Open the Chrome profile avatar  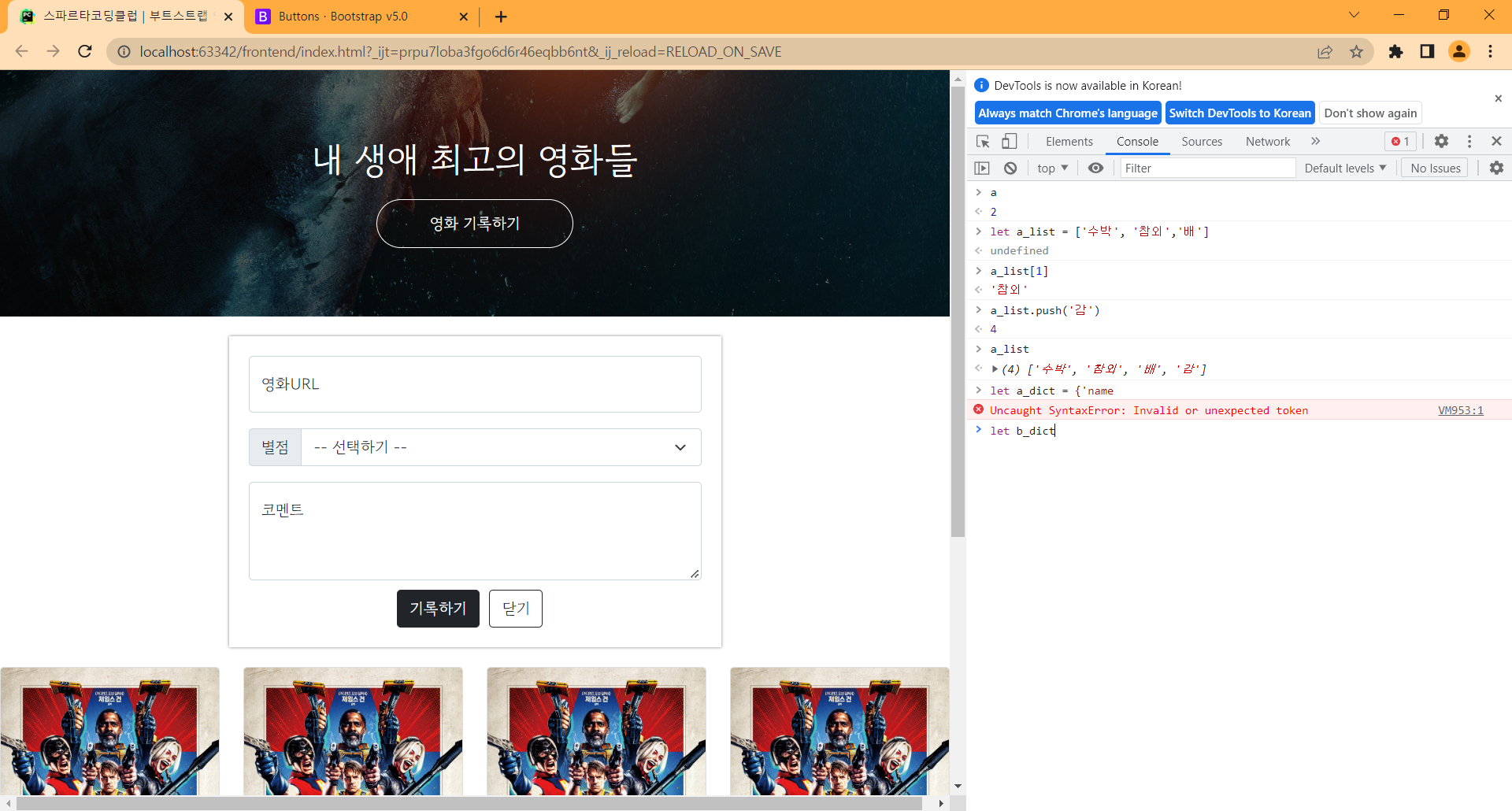tap(1459, 51)
